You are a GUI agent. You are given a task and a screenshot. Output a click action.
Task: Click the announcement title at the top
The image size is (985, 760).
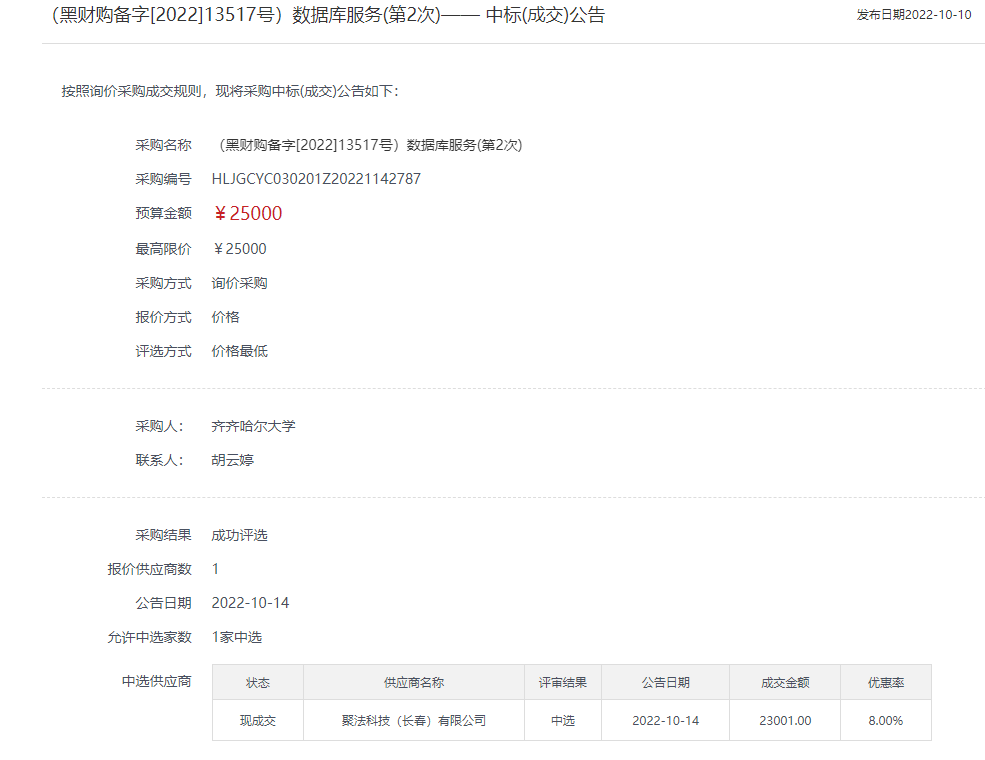[x=327, y=15]
